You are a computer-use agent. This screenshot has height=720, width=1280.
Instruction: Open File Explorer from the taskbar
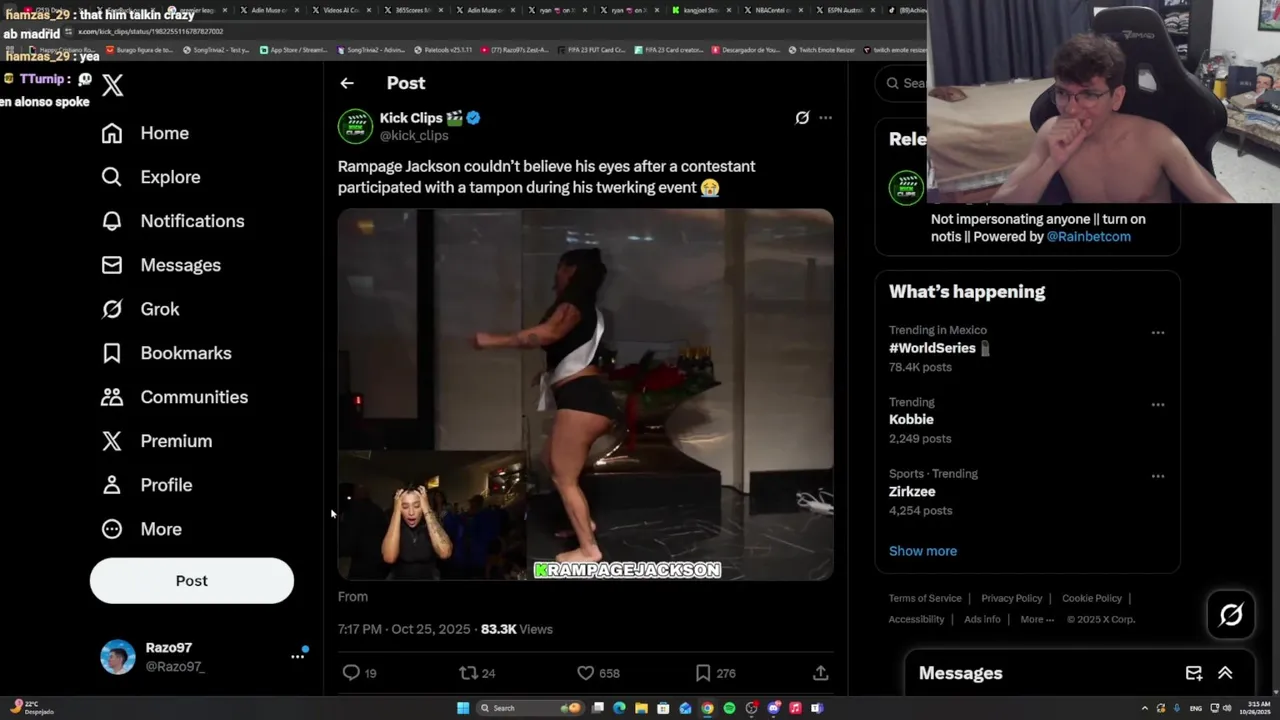[x=641, y=708]
